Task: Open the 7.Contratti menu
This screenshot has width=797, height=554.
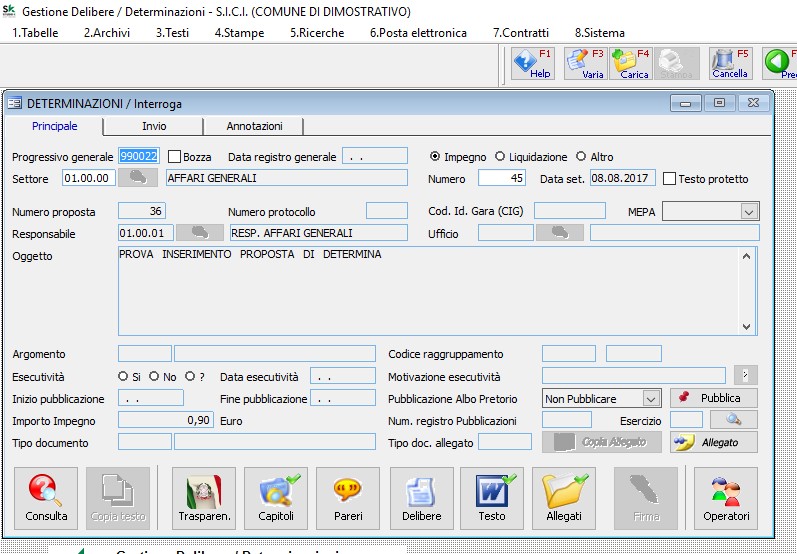Action: [x=521, y=33]
